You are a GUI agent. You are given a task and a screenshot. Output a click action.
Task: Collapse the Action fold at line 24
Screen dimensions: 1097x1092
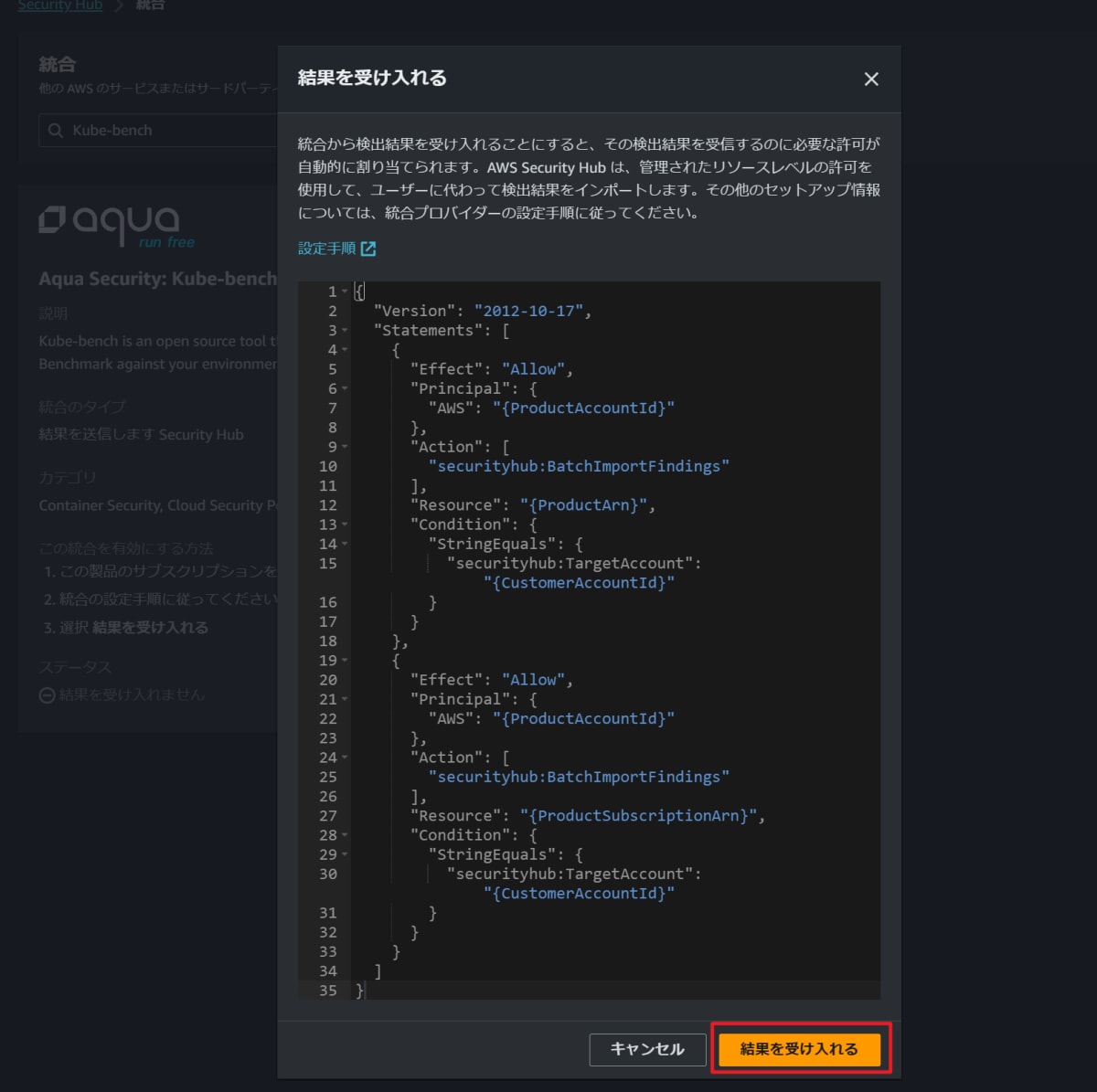pyautogui.click(x=345, y=758)
